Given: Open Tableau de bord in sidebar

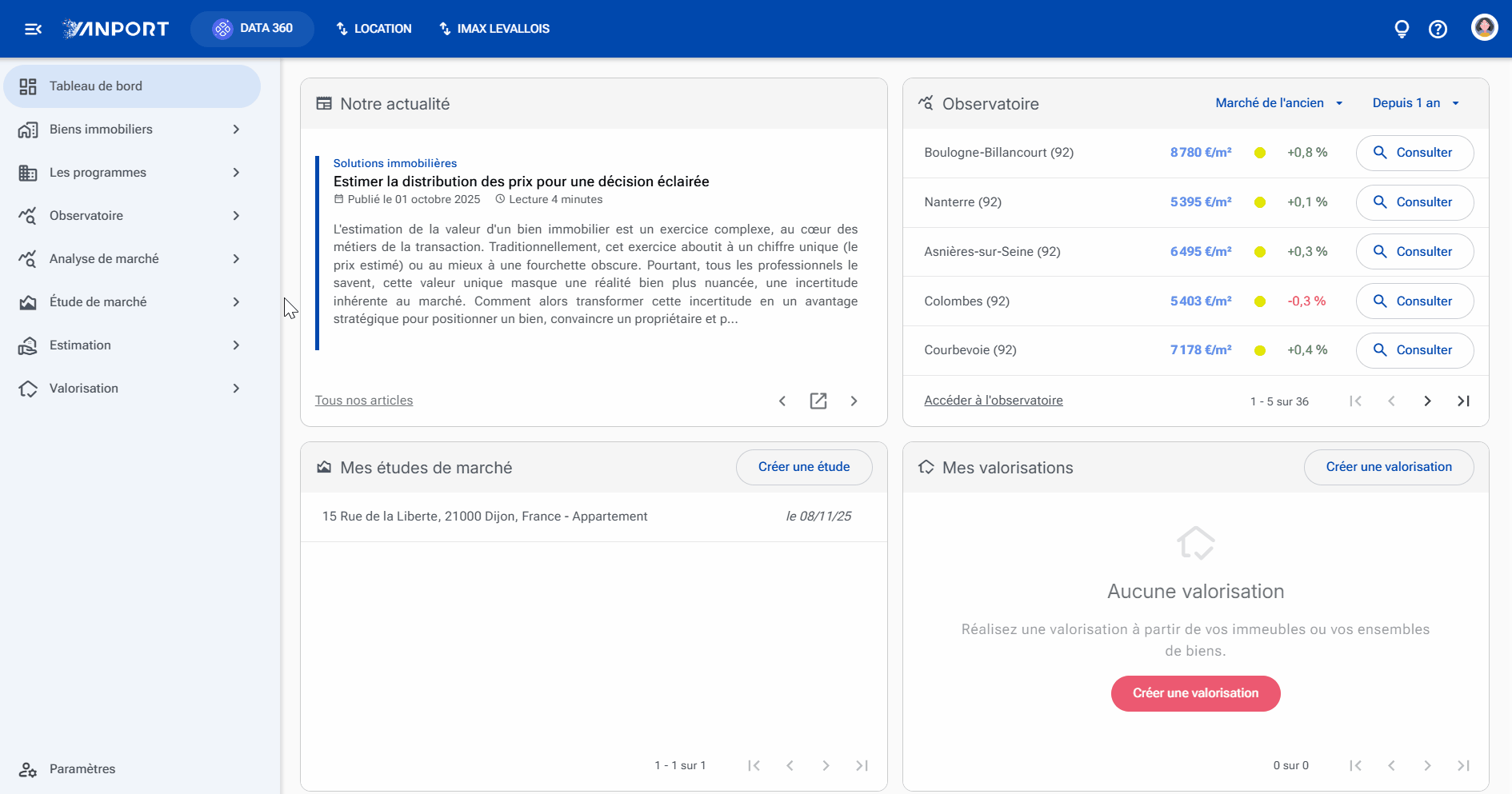Looking at the screenshot, I should click(x=132, y=86).
